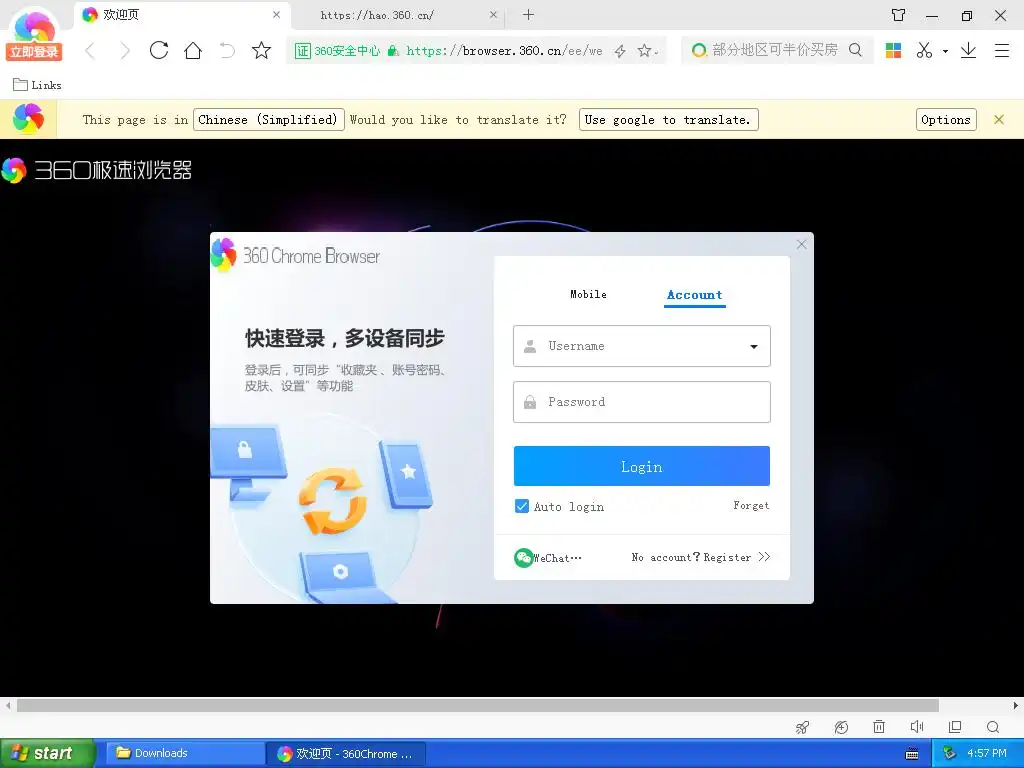Close the 欢迎页 tab
This screenshot has height=768, width=1024.
276,14
